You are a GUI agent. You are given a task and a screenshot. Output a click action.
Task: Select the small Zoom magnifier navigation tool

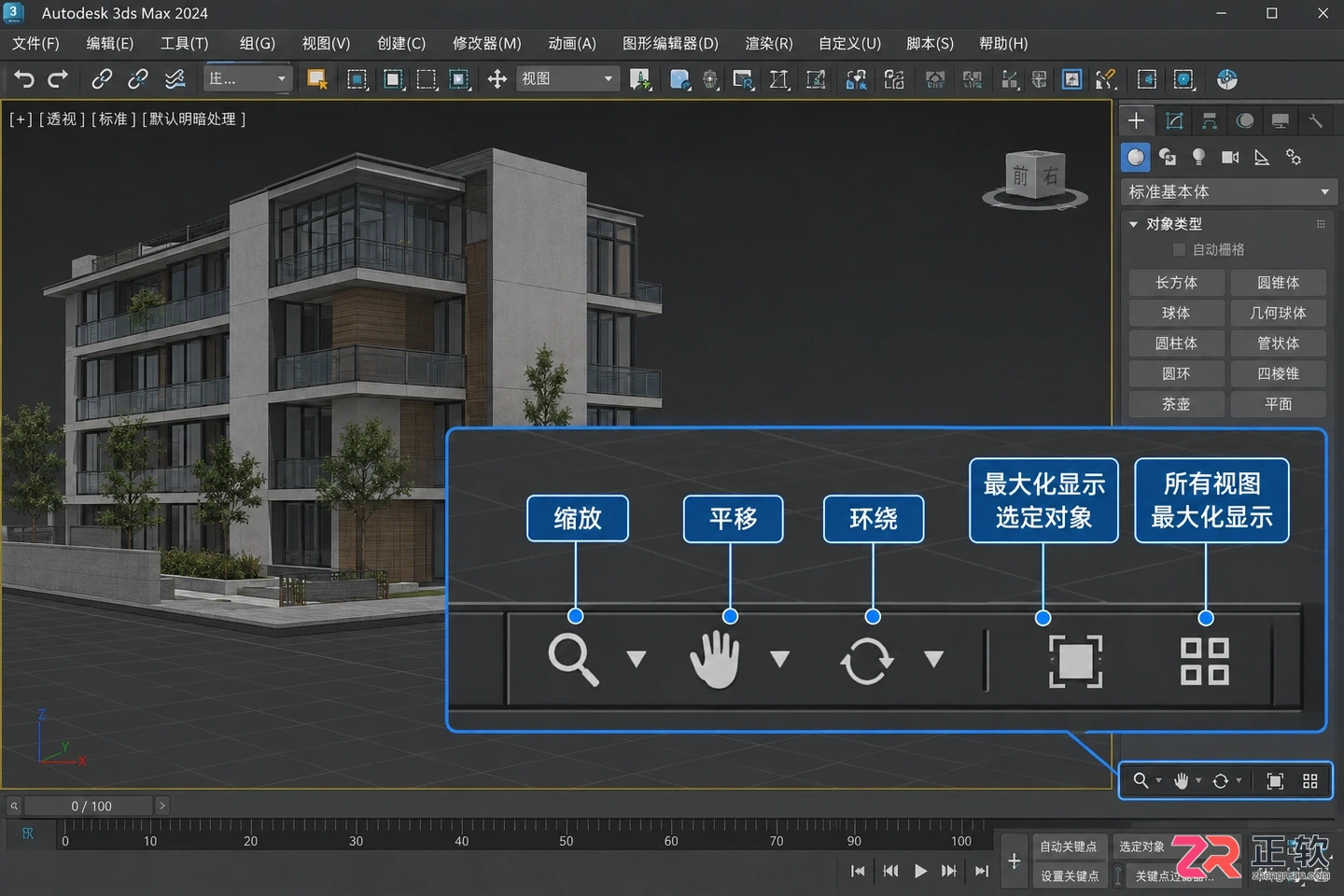1141,780
